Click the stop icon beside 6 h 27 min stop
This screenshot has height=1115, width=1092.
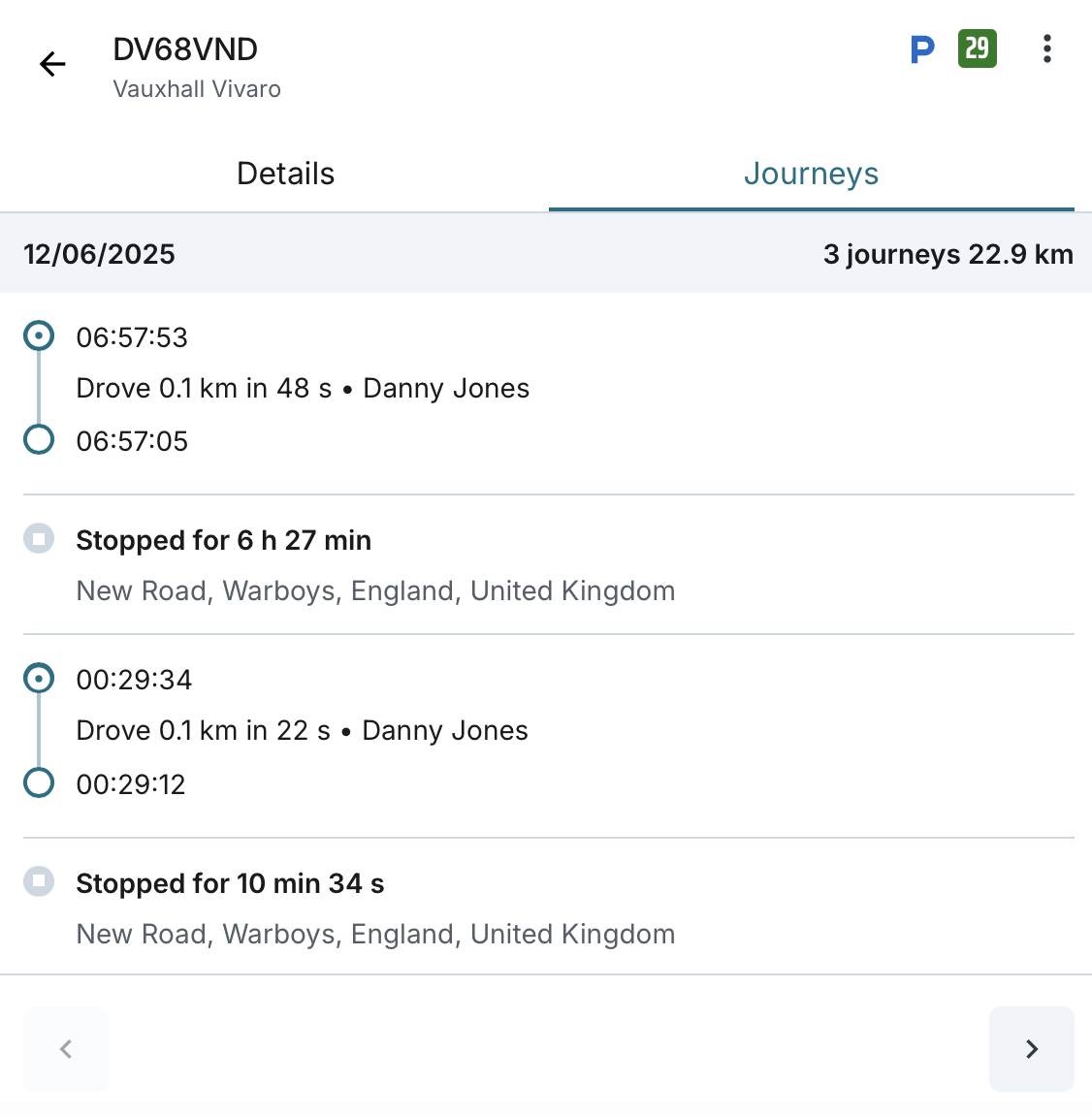pyautogui.click(x=39, y=539)
